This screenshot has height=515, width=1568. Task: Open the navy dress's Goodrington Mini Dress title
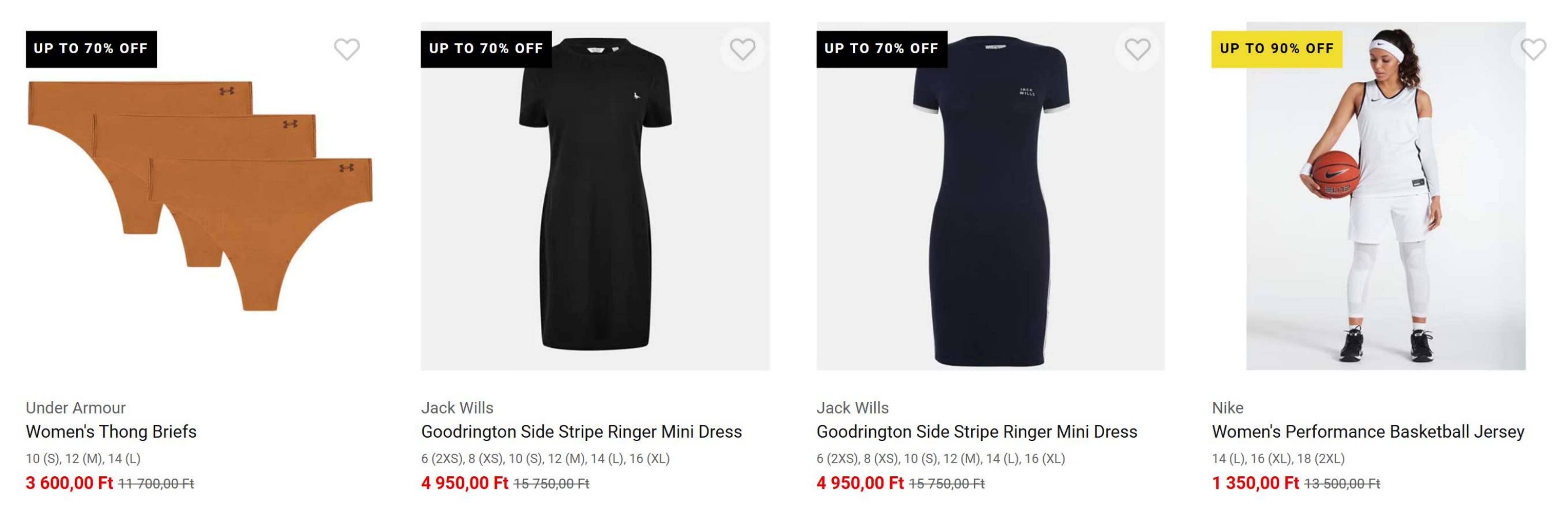976,432
